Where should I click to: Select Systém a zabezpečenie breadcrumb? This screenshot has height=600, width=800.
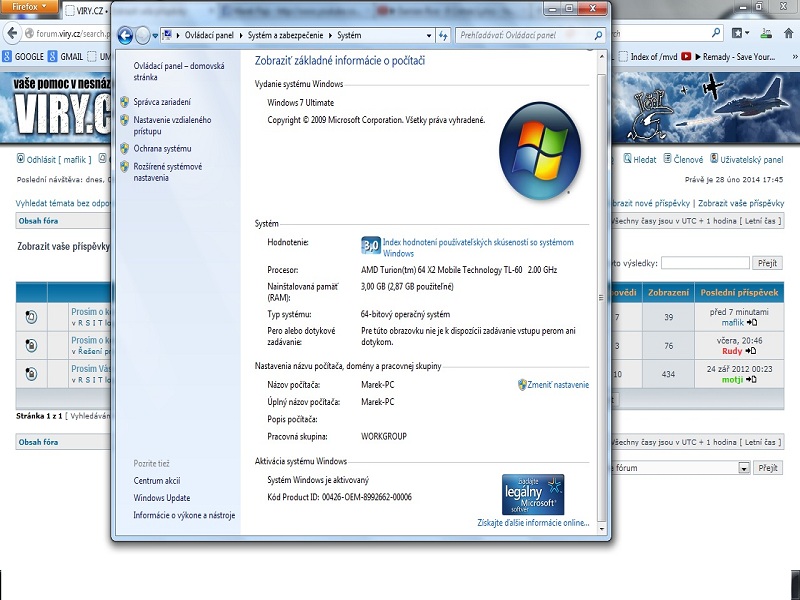[x=285, y=35]
